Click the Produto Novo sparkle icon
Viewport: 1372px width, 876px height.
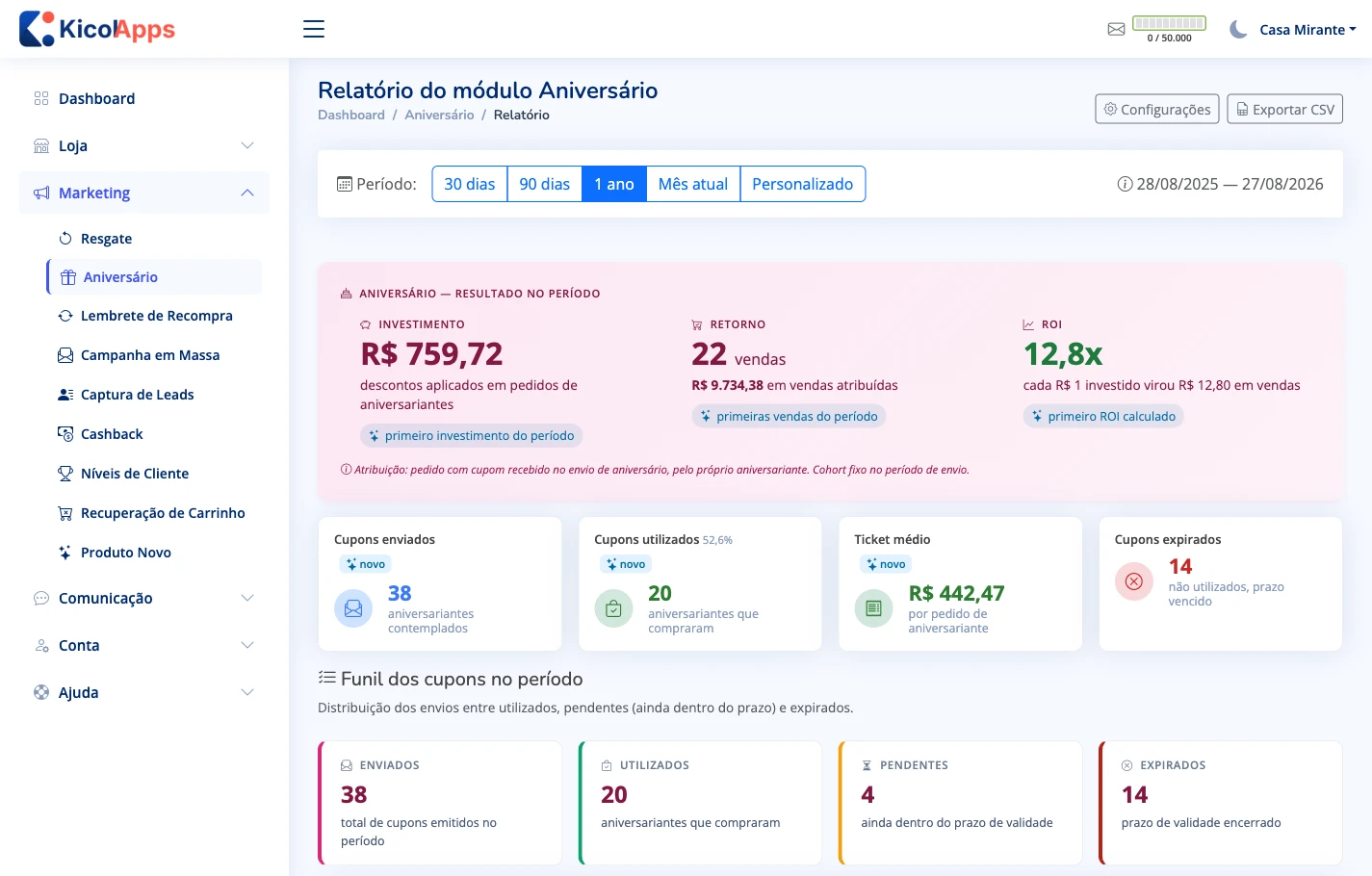click(x=65, y=553)
